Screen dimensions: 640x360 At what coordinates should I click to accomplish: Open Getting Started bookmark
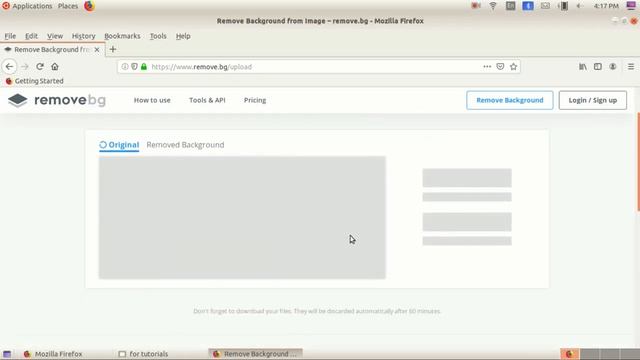35,81
